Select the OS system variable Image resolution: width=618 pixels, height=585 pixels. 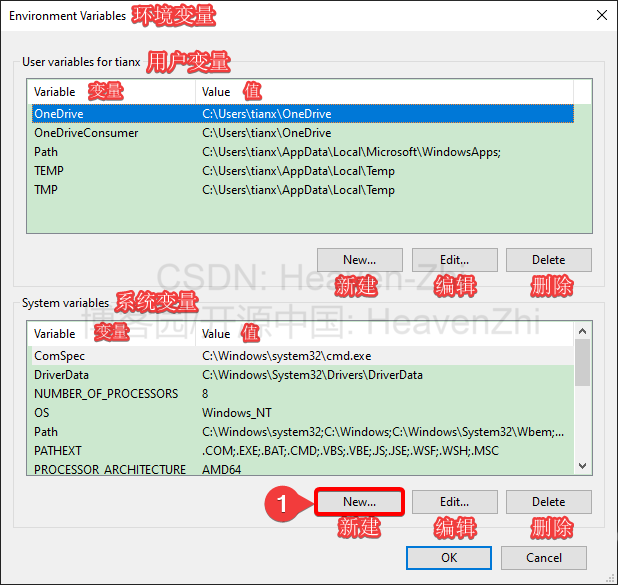[303, 413]
